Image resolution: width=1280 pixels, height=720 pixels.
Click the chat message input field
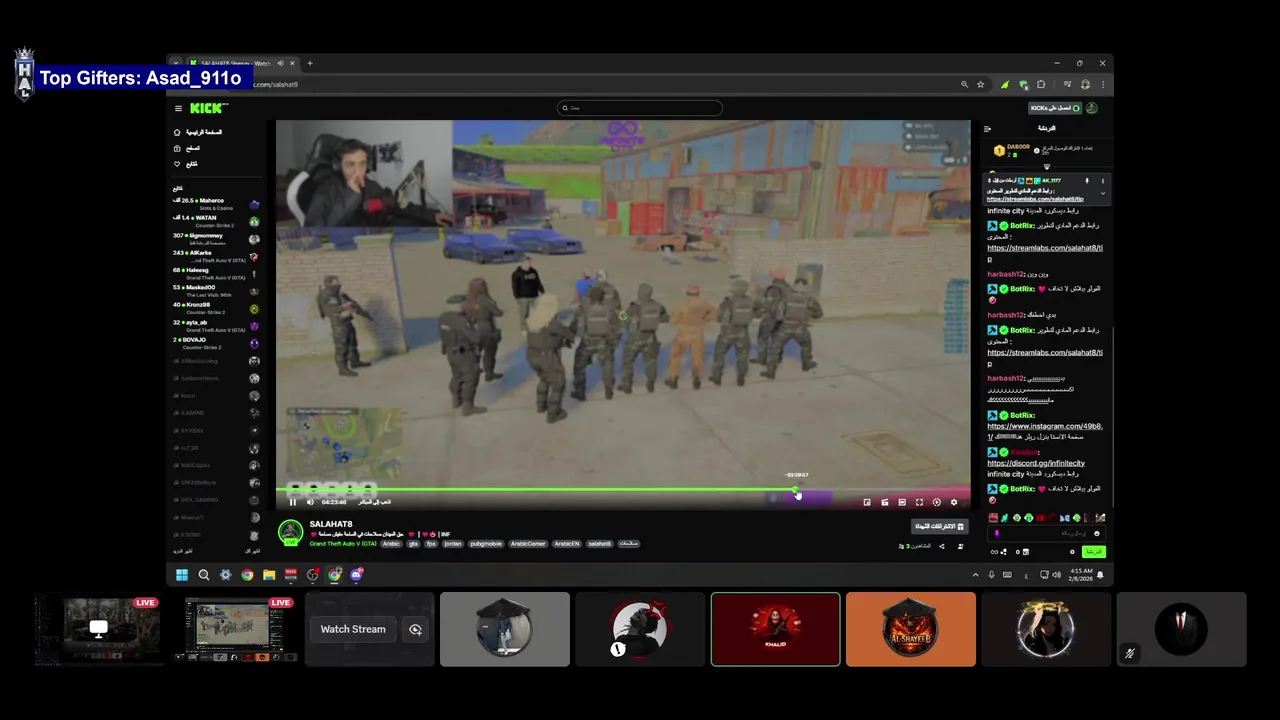click(1046, 533)
